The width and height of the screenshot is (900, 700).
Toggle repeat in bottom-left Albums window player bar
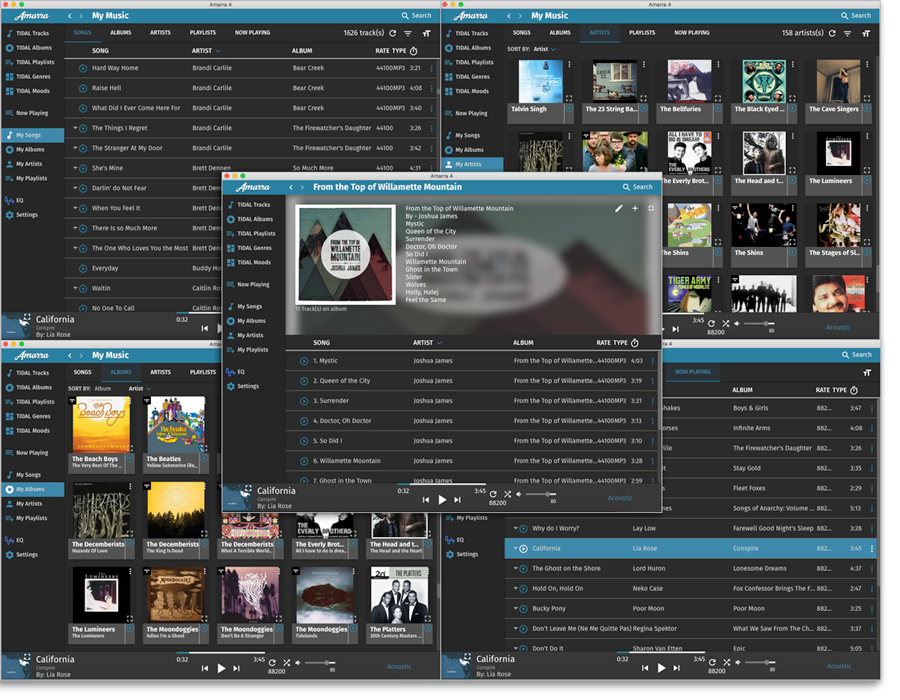(272, 663)
